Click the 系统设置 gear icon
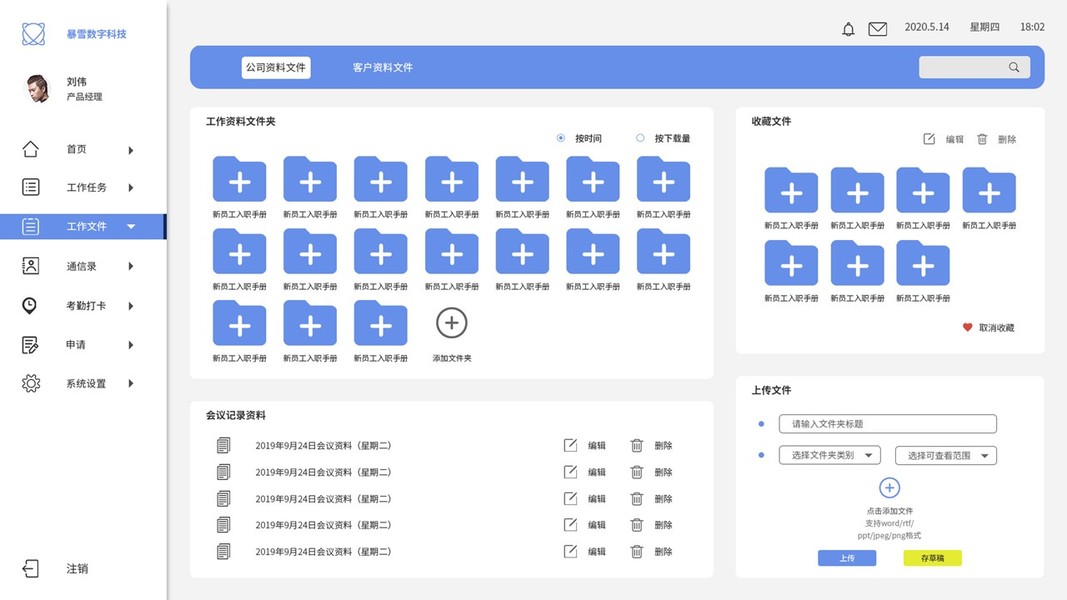The height and width of the screenshot is (600, 1067). point(31,384)
